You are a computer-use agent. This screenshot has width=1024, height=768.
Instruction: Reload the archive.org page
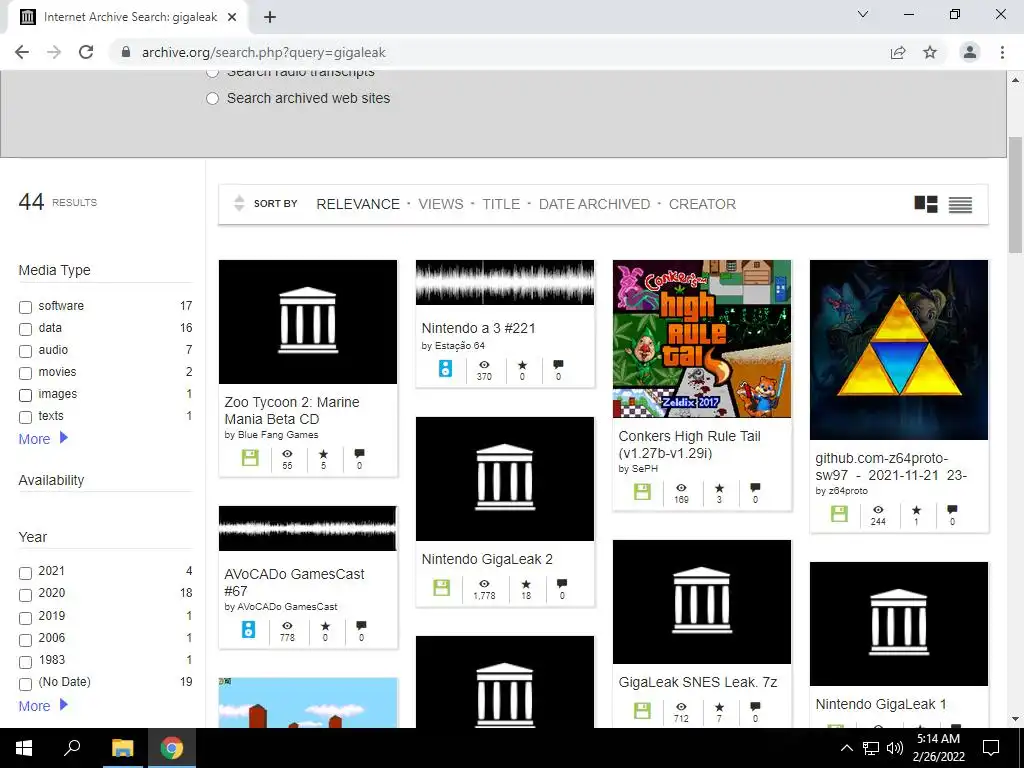[86, 52]
